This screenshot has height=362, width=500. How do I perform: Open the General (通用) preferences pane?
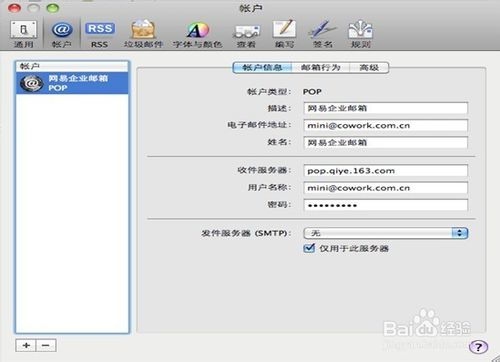24,34
